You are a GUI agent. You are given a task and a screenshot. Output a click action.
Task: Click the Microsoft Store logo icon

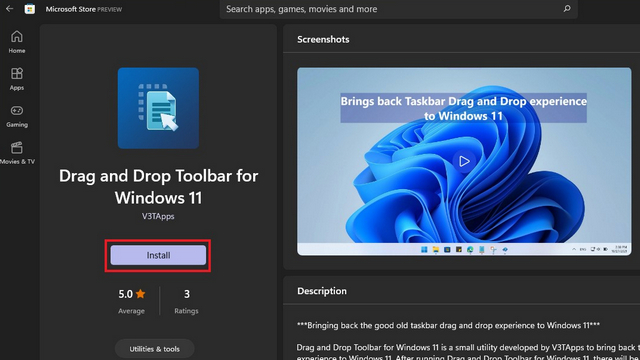(30, 9)
